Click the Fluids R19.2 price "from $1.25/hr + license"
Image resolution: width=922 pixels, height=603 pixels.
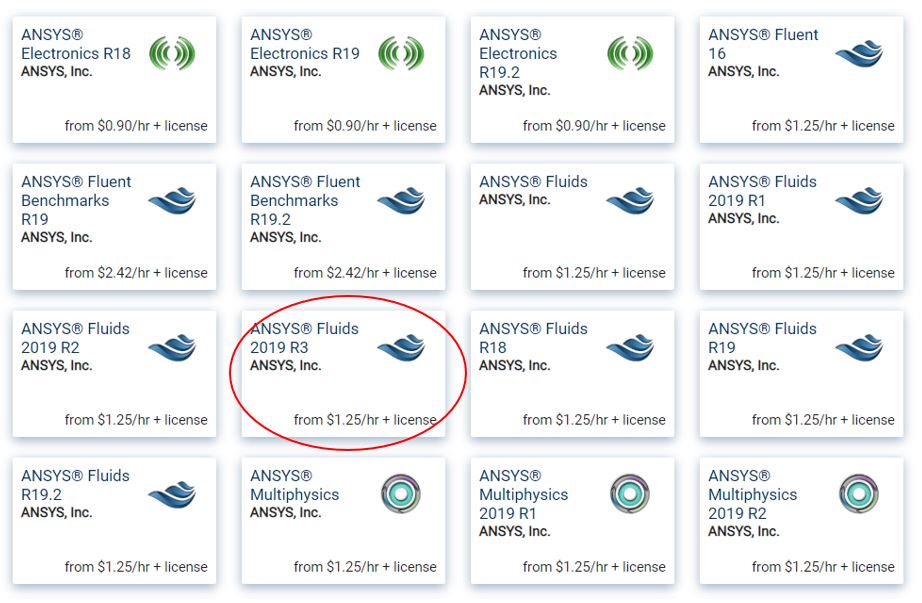coord(136,567)
